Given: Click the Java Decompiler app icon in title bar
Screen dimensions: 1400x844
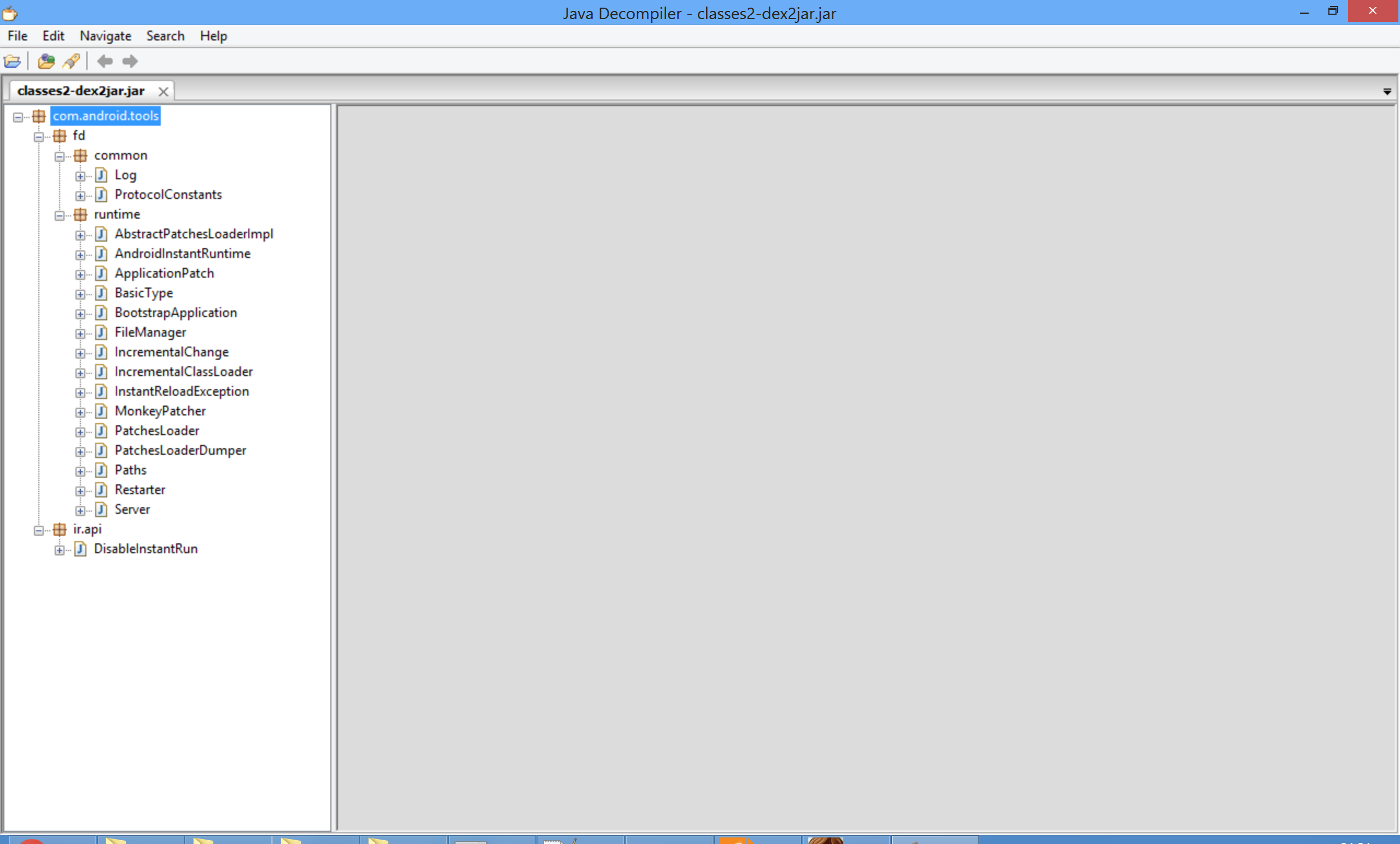Looking at the screenshot, I should [x=10, y=13].
